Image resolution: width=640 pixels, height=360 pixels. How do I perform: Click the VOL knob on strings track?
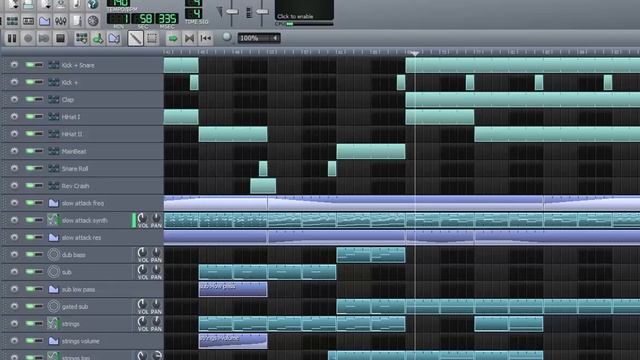click(x=142, y=321)
